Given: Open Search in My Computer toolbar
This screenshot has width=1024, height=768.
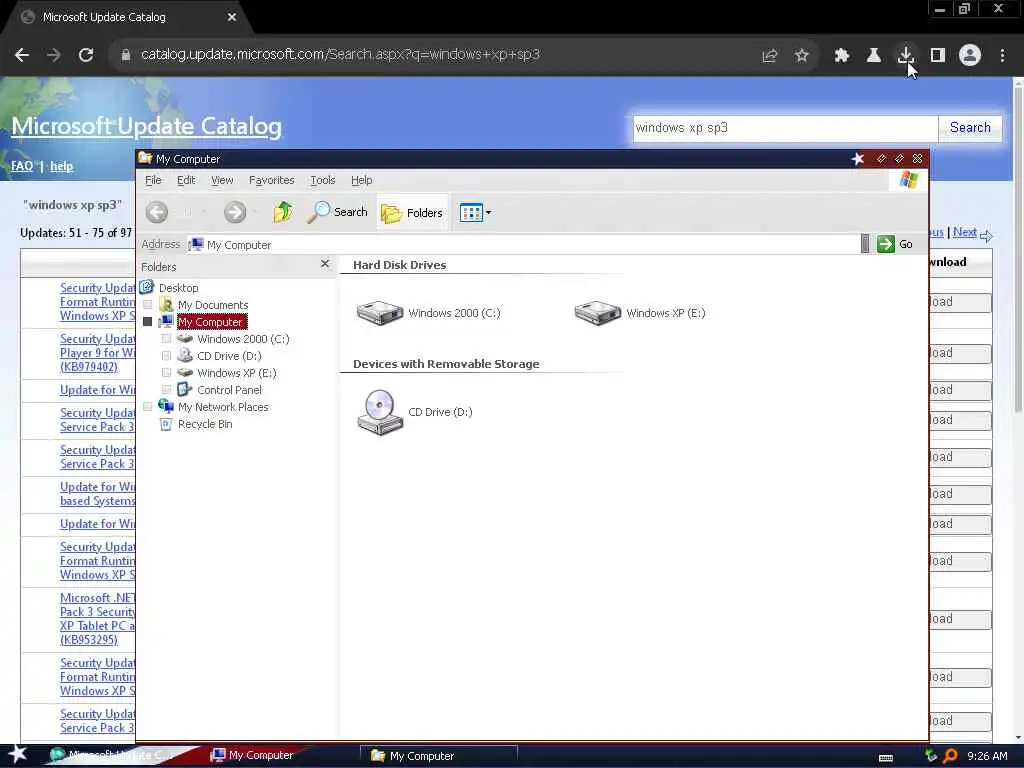Looking at the screenshot, I should [x=337, y=212].
